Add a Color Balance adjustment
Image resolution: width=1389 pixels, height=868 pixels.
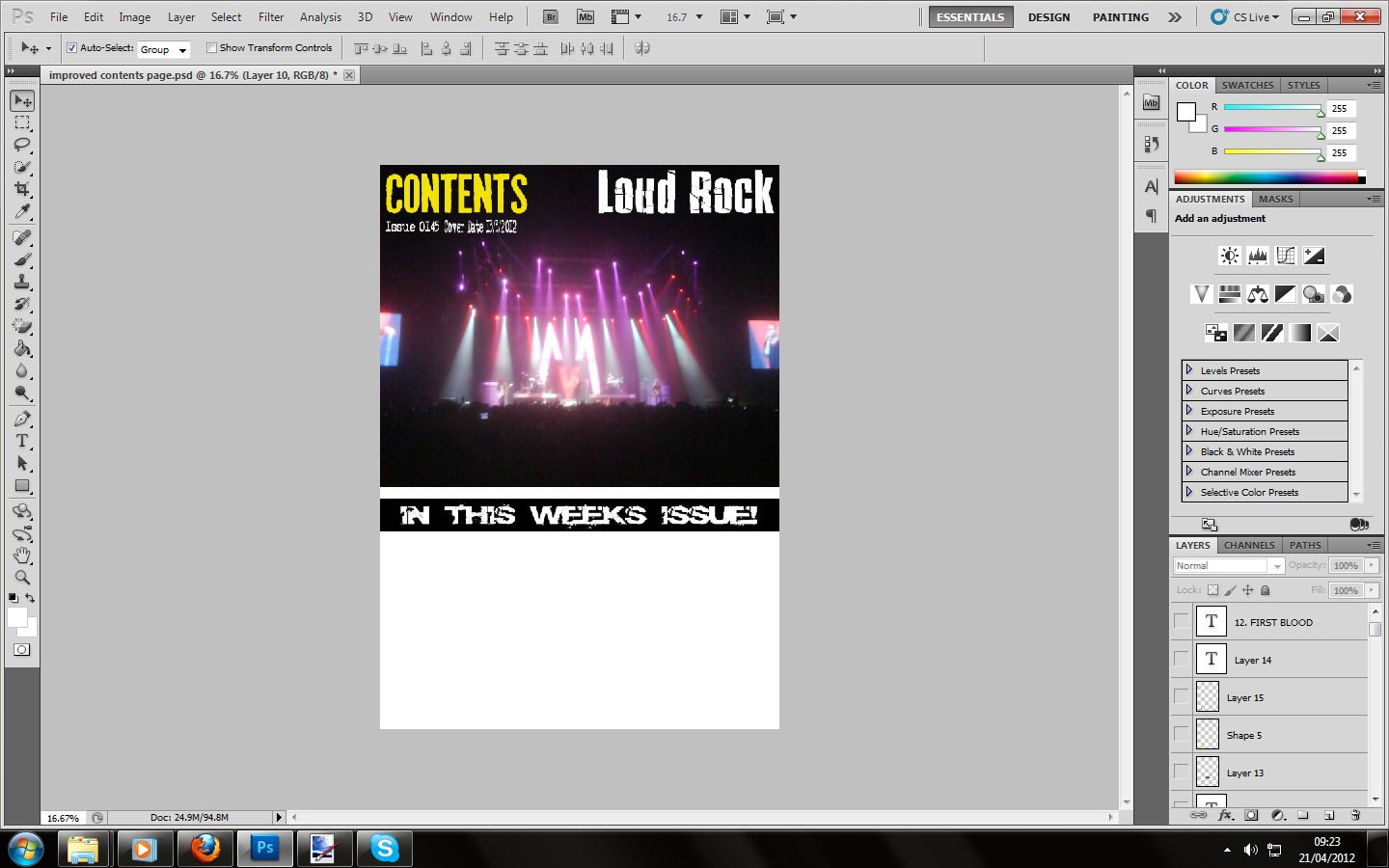pyautogui.click(x=1257, y=294)
